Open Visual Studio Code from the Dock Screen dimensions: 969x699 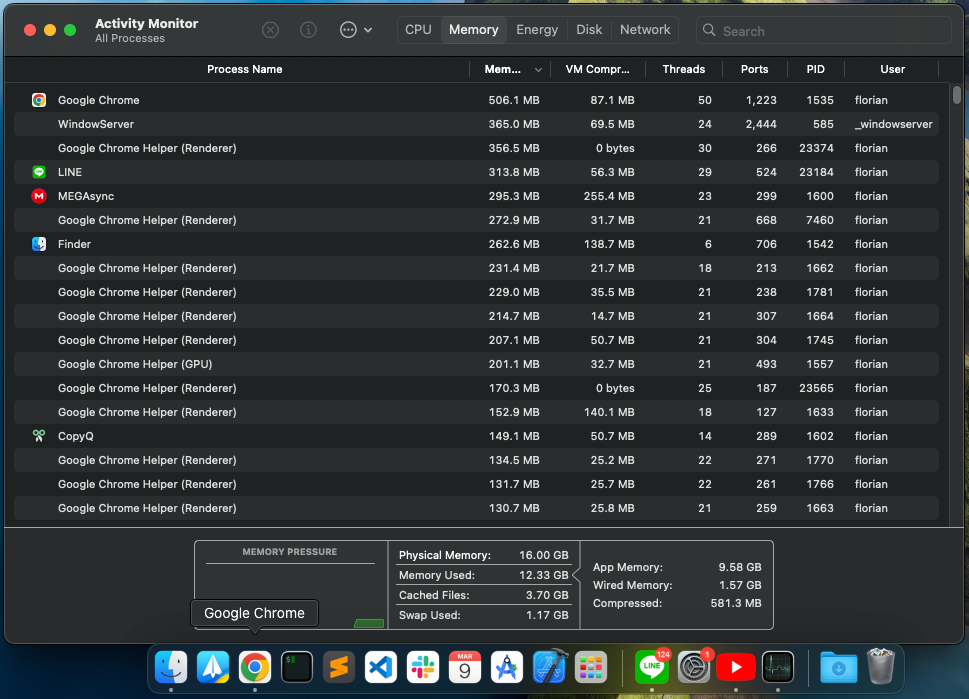pos(381,666)
